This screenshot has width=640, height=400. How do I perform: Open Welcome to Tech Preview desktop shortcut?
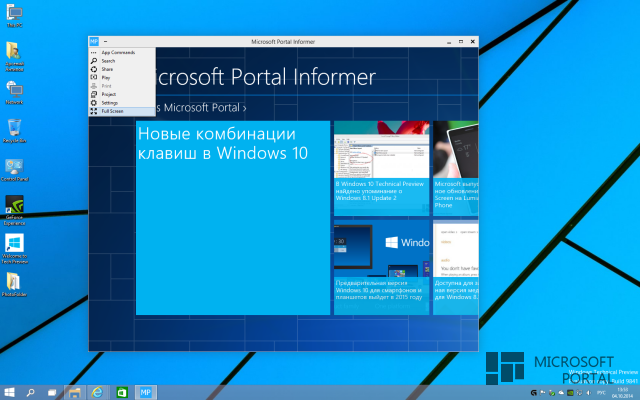coord(15,249)
